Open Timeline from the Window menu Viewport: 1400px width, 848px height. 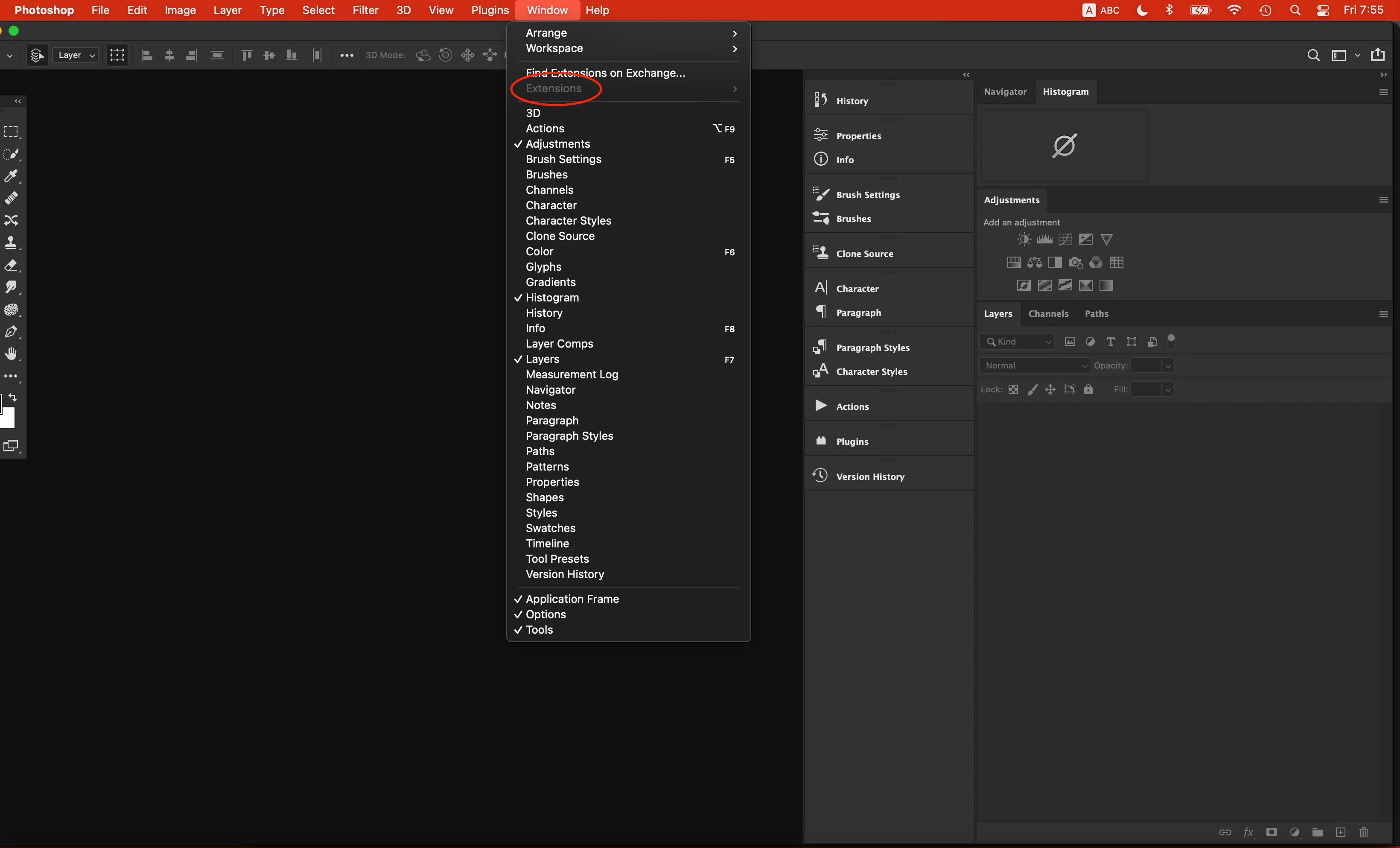(x=547, y=544)
